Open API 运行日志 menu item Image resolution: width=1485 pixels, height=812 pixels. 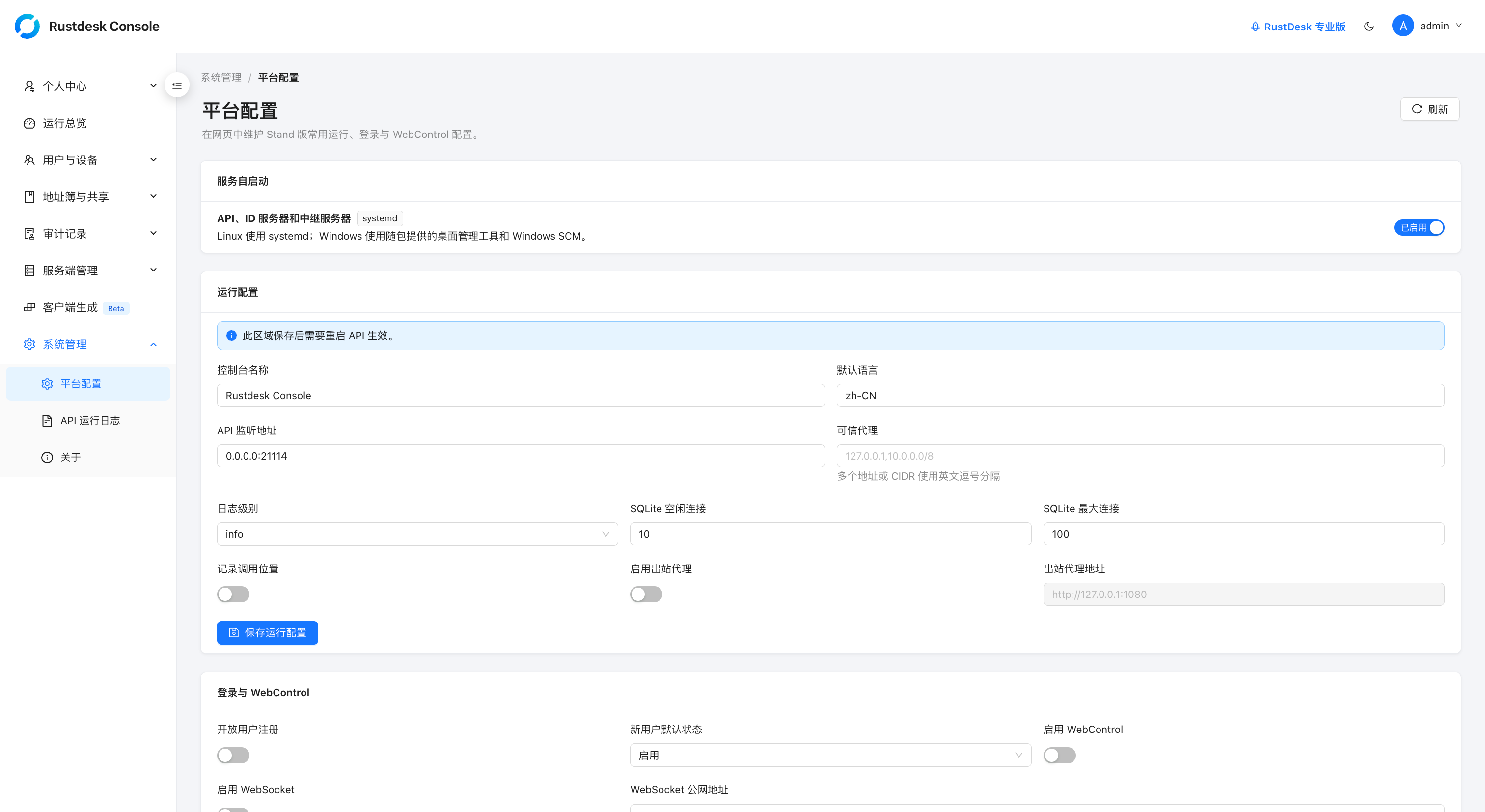88,421
